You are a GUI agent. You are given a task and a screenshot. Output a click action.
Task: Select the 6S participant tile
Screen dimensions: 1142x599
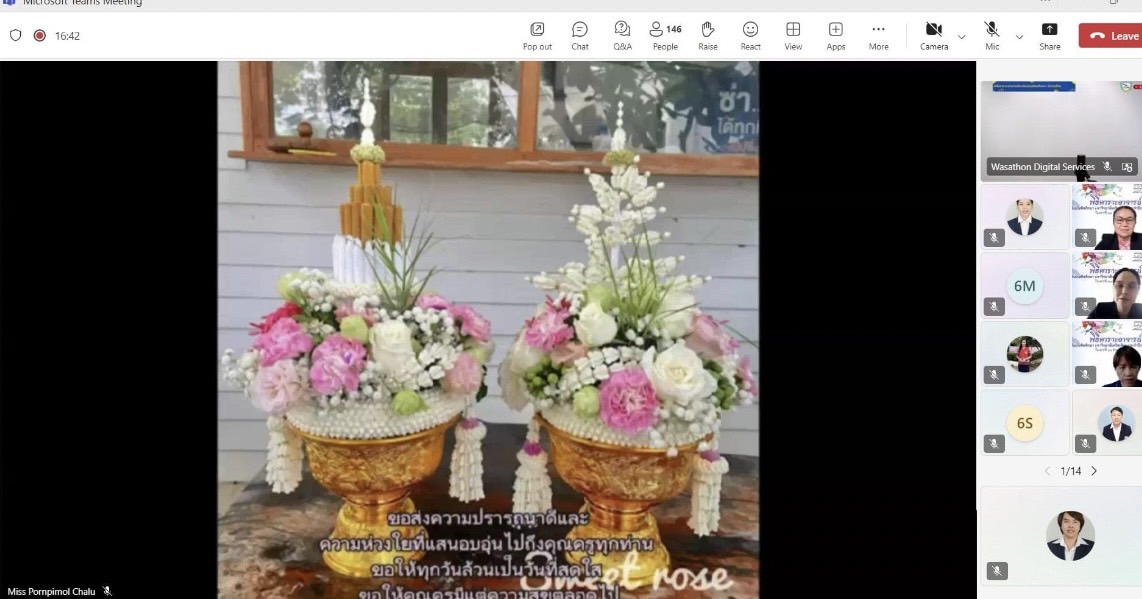1025,423
